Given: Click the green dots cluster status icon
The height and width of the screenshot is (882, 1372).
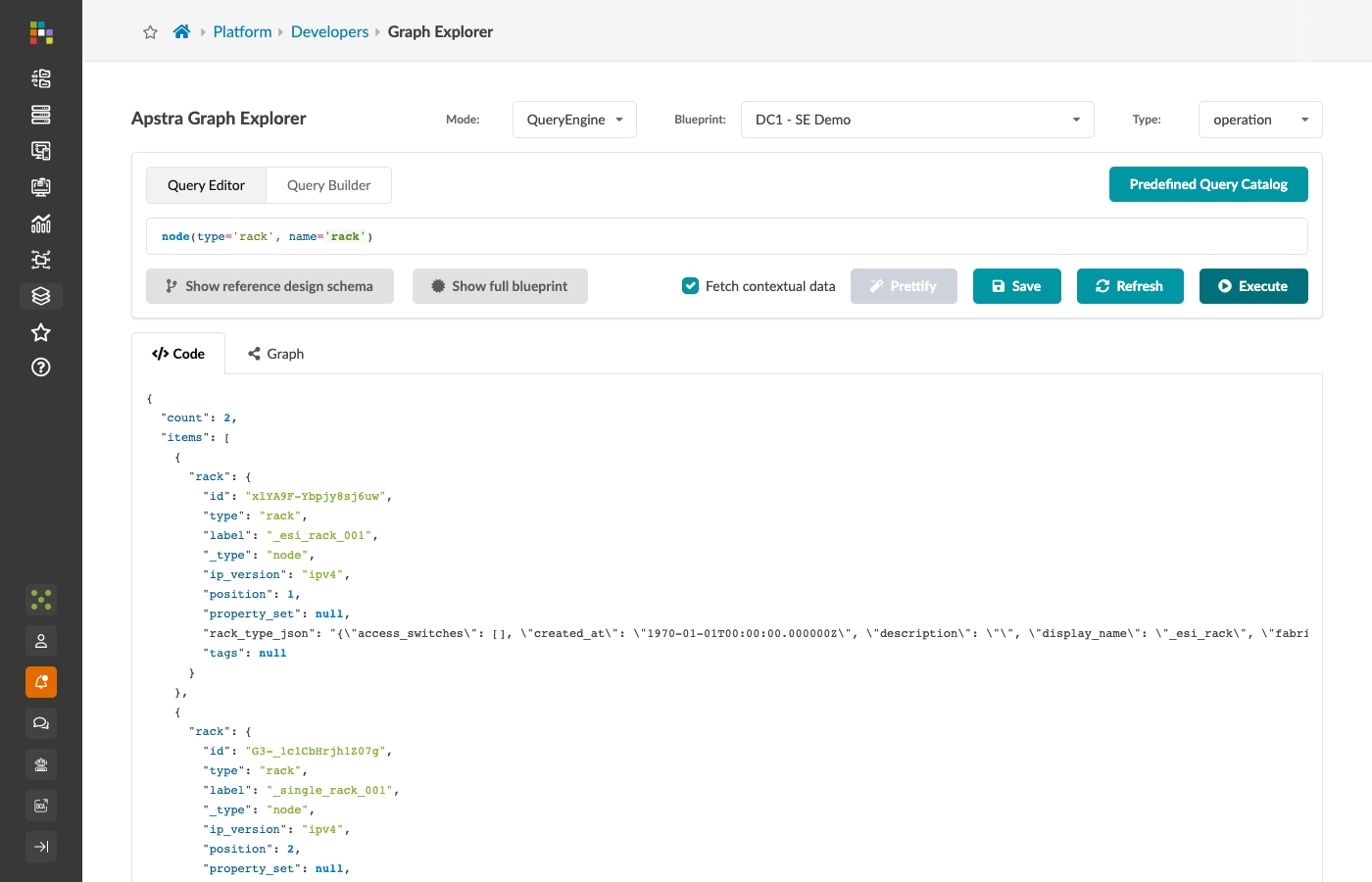Looking at the screenshot, I should [41, 599].
